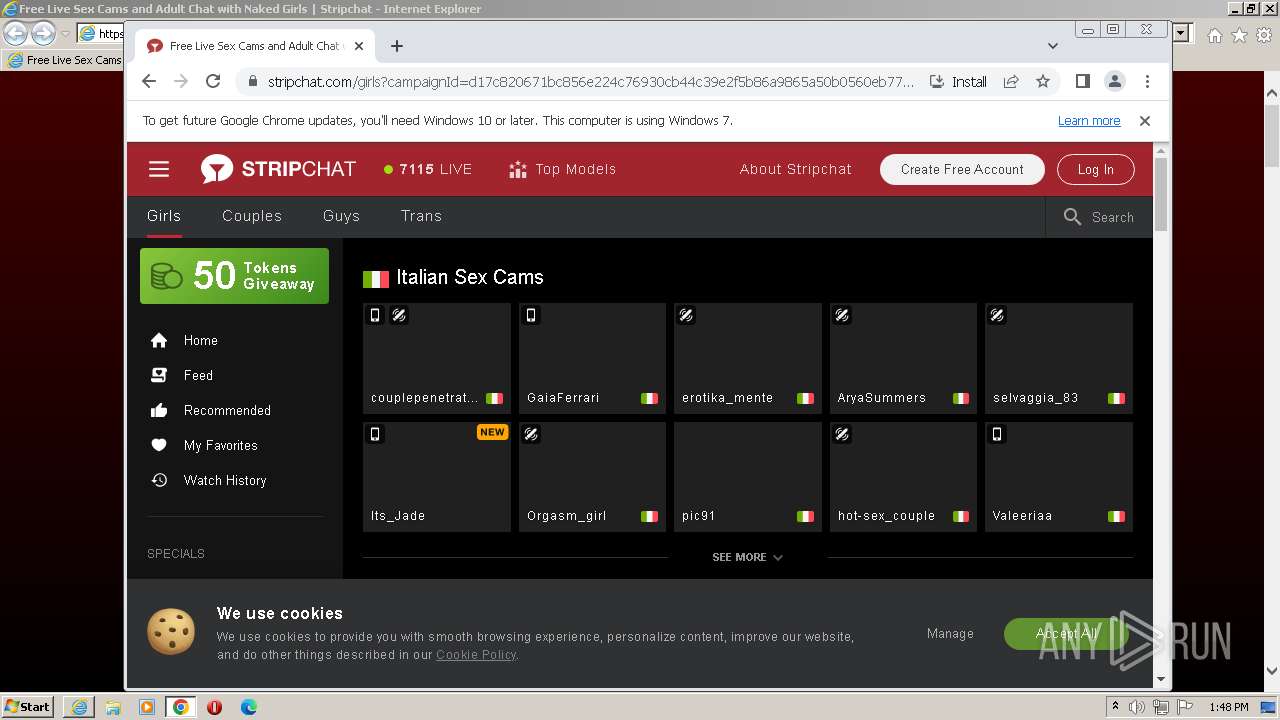Go to Home in sidebar
Viewport: 1280px width, 720px height.
(183, 340)
